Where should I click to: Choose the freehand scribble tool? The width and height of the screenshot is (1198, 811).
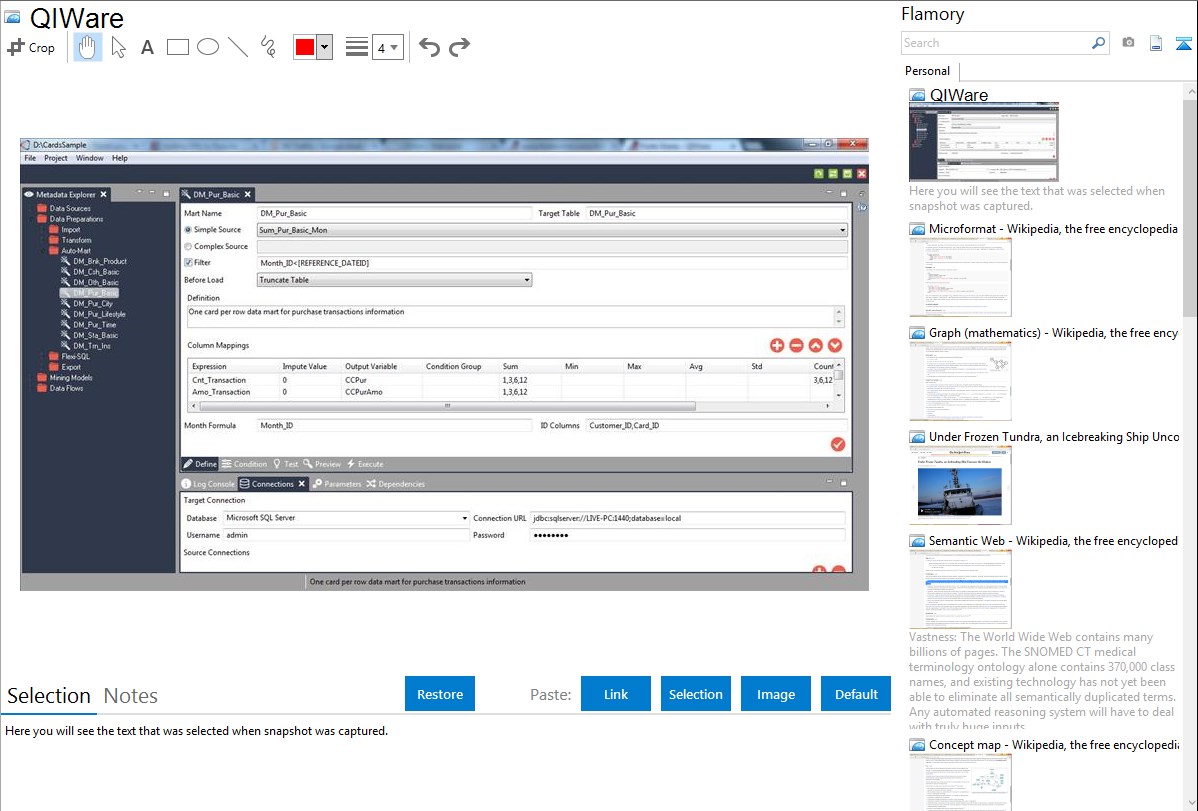268,47
